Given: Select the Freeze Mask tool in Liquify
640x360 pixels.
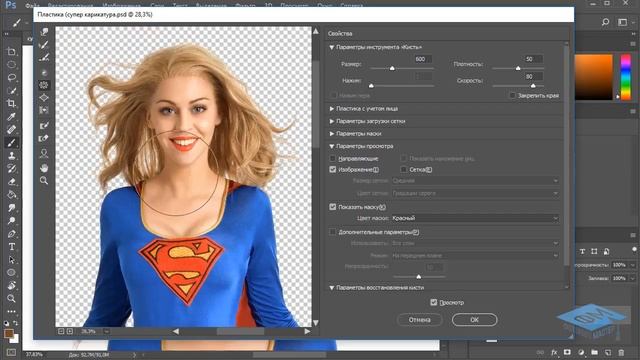Looking at the screenshot, I should (44, 126).
